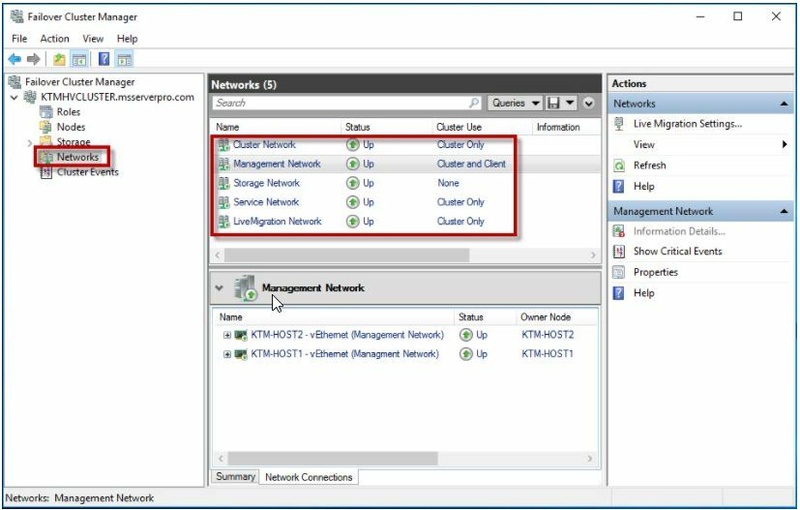Select the LiveMigration Network row
Viewport: 800px width, 510px height.
click(x=406, y=221)
